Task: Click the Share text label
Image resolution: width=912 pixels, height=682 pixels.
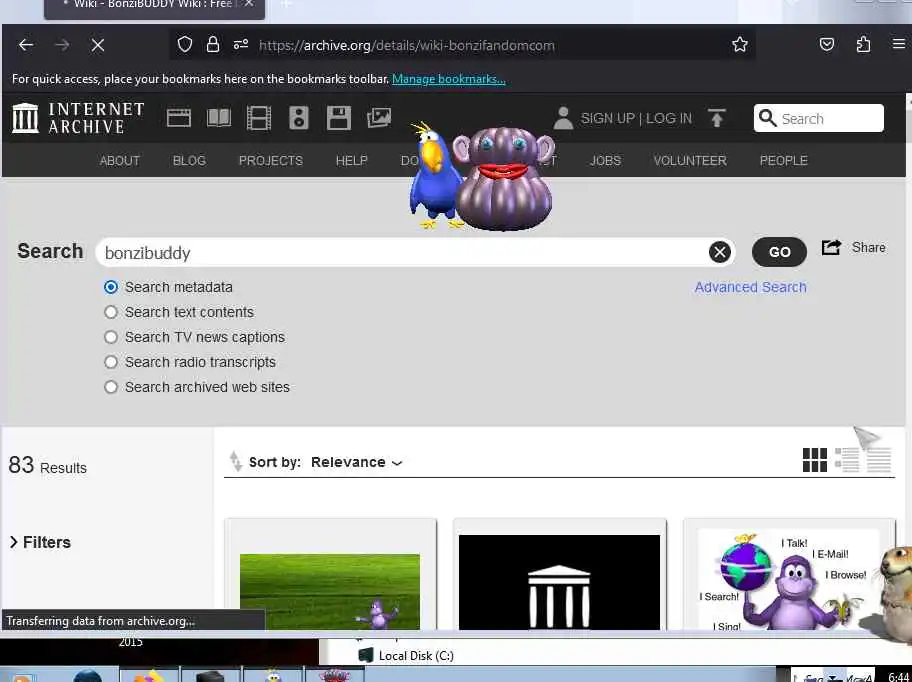Action: pos(868,248)
